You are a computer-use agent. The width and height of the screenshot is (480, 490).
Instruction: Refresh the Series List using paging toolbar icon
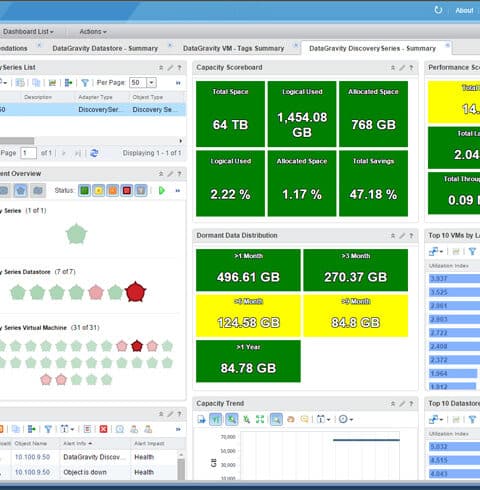(94, 153)
